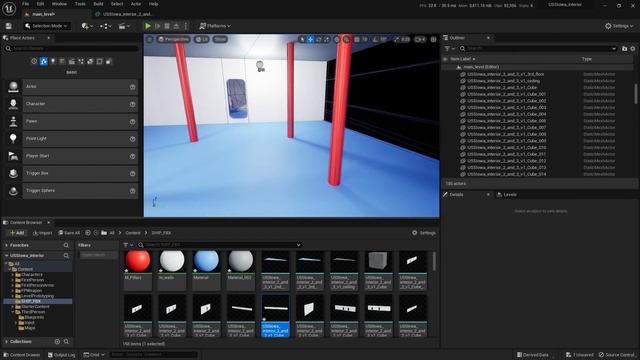
Task: Click the Outliner search field
Action: [x=538, y=49]
